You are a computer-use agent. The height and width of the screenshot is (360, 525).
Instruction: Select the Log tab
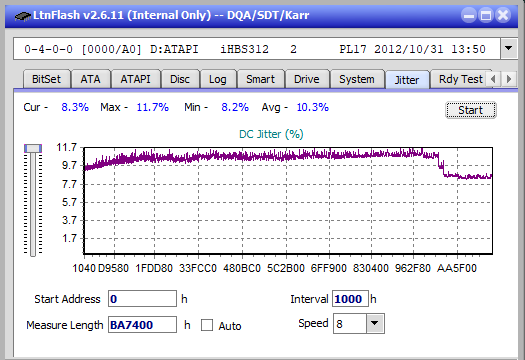218,79
